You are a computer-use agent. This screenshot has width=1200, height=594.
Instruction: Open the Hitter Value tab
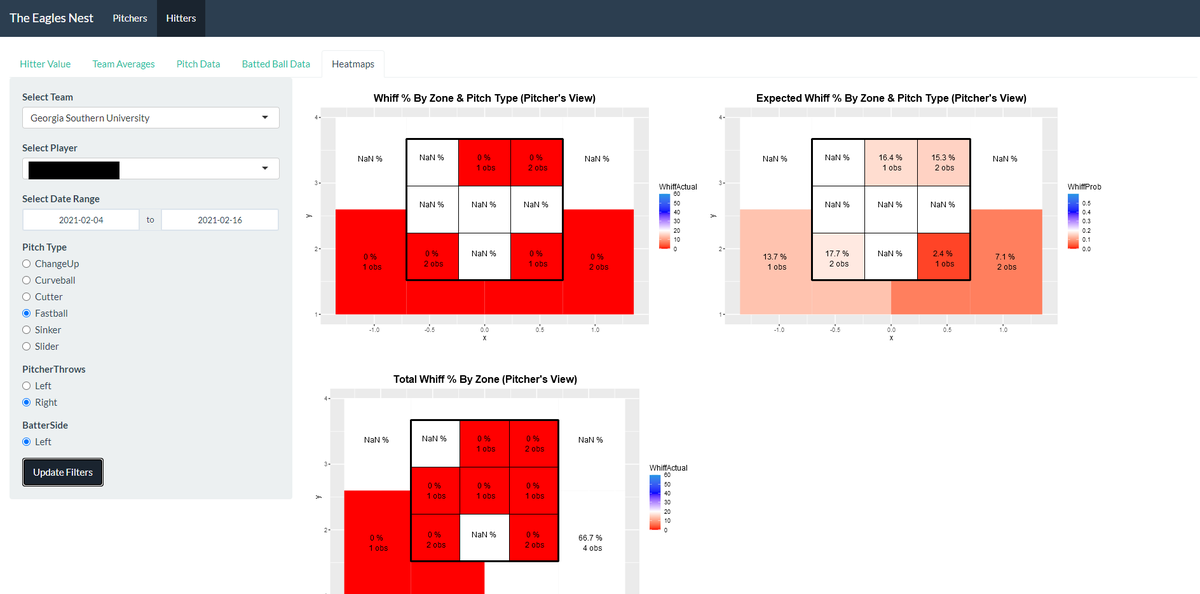pyautogui.click(x=45, y=64)
